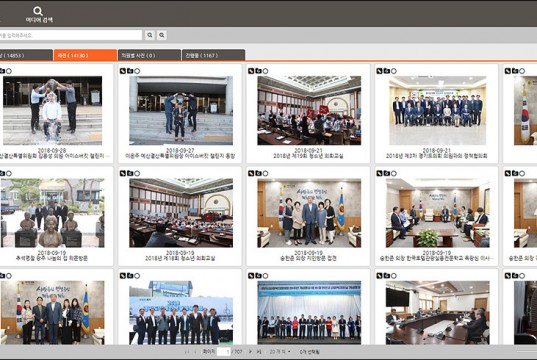This screenshot has height=360, width=537.
Task: Open the 20-per-page items dropdown
Action: tap(280, 352)
